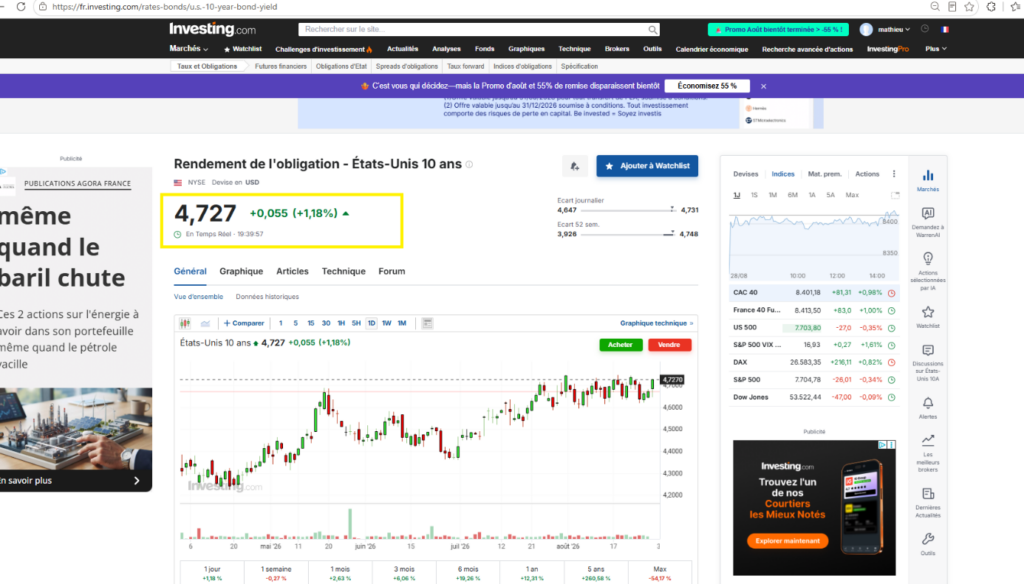Viewport: 1024px width, 584px height.
Task: Click the info icon beside the bond title
Action: click(x=469, y=165)
